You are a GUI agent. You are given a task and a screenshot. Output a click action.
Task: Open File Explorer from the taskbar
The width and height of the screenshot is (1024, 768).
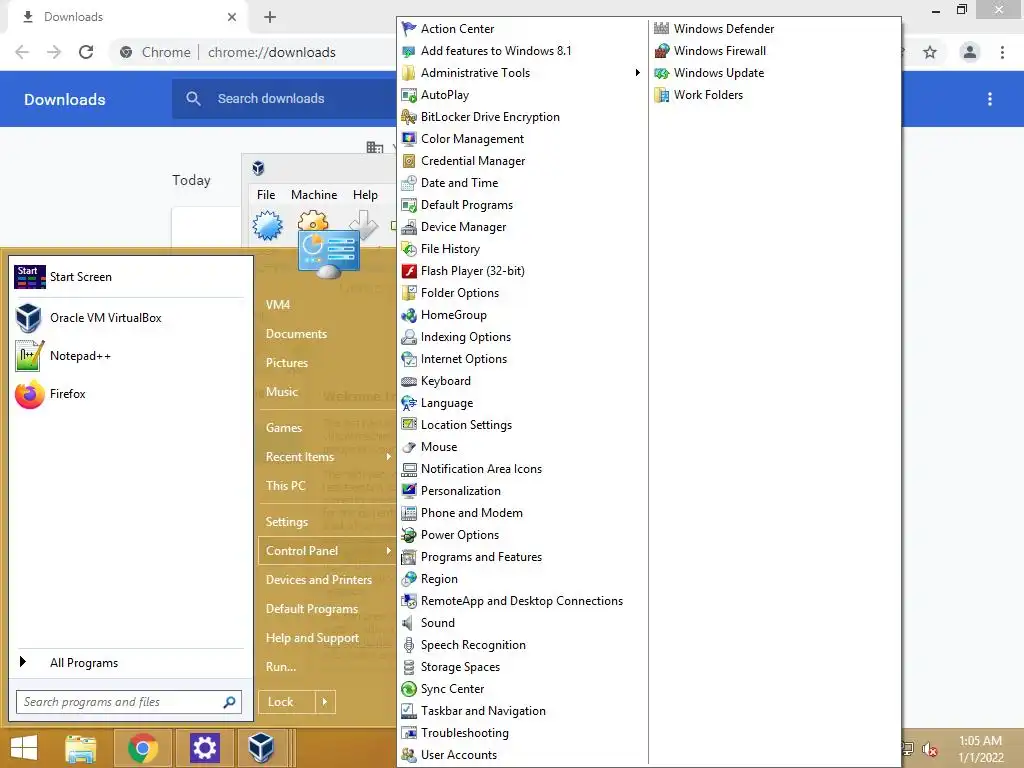point(81,748)
